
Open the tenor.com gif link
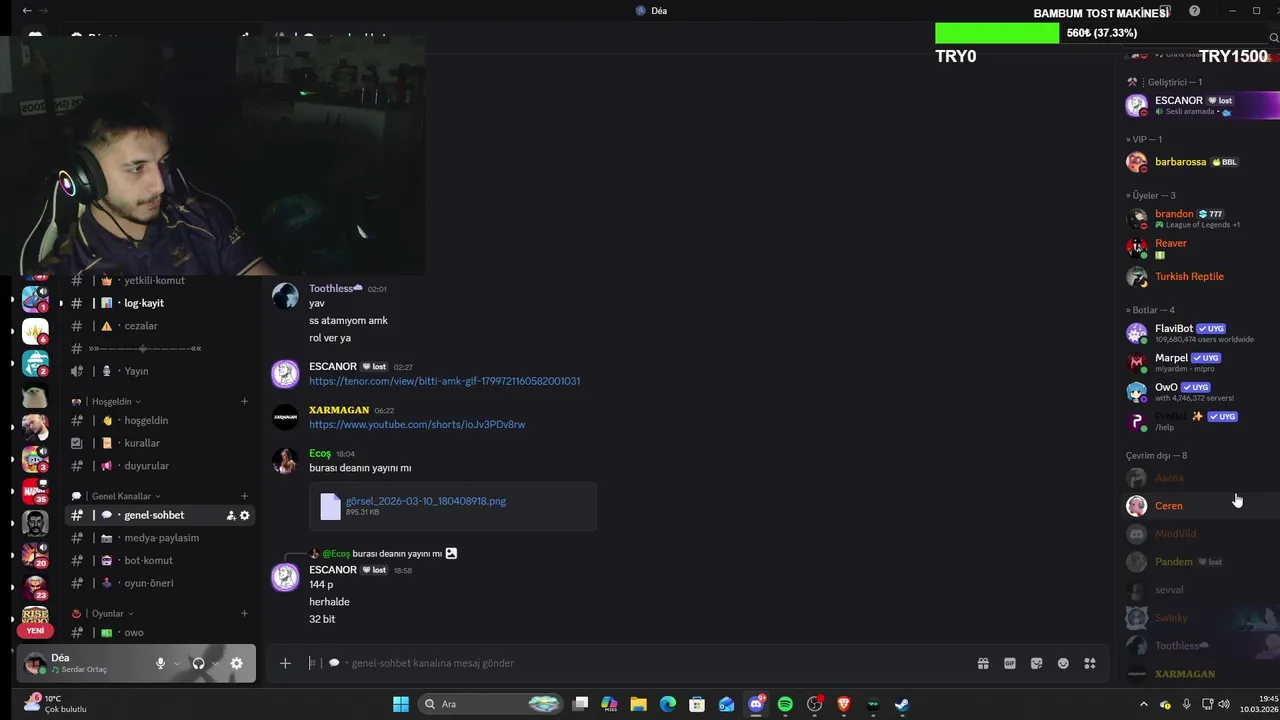(x=444, y=381)
